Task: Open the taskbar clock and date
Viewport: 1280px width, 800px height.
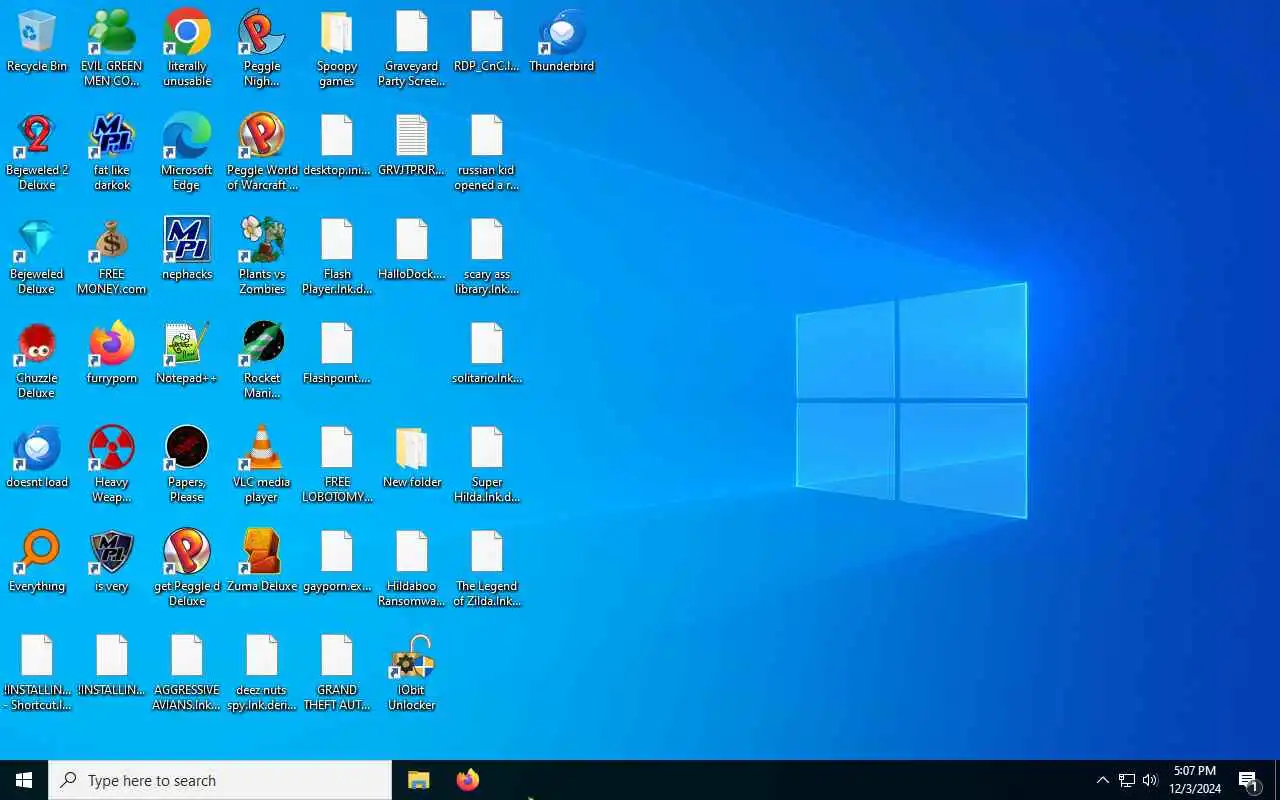Action: [x=1195, y=780]
